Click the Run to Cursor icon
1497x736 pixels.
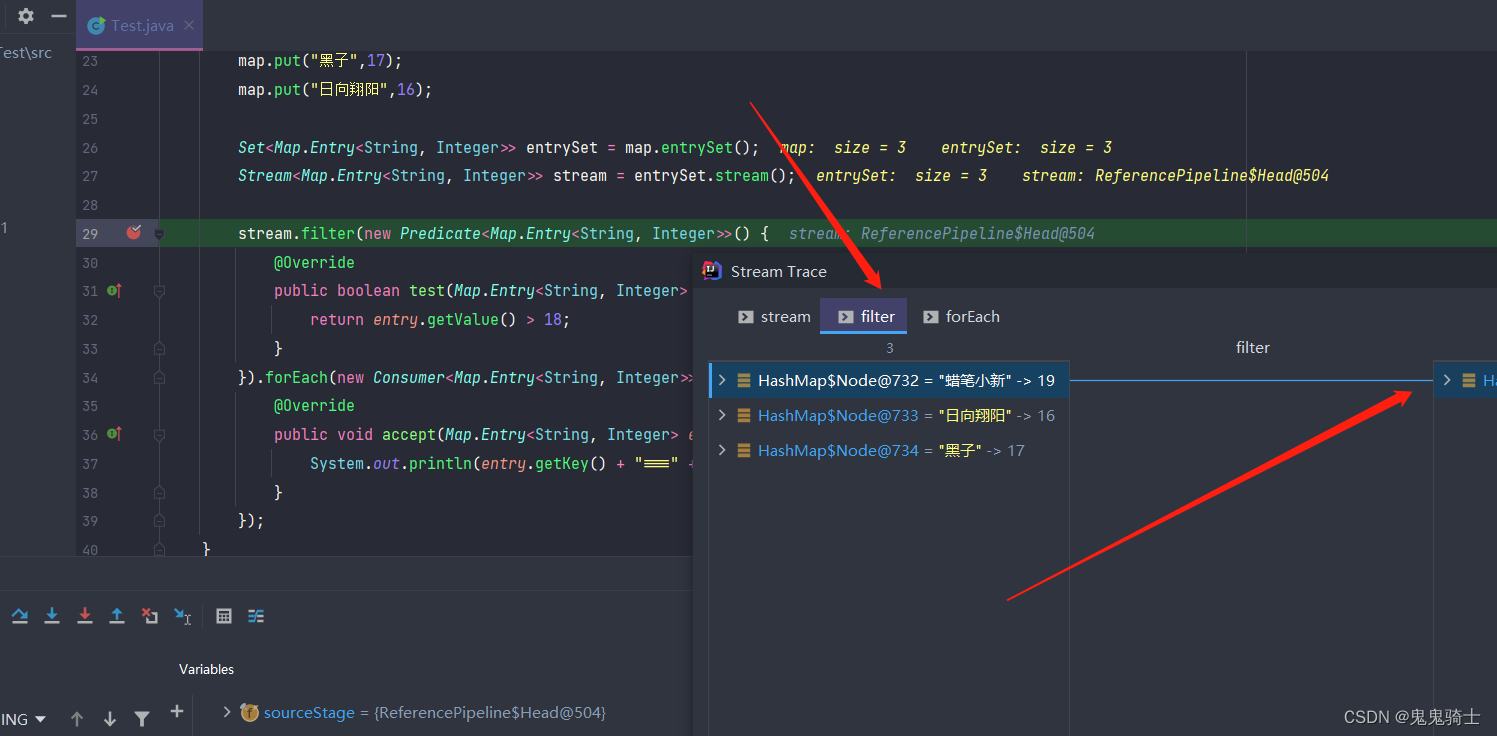[x=183, y=616]
